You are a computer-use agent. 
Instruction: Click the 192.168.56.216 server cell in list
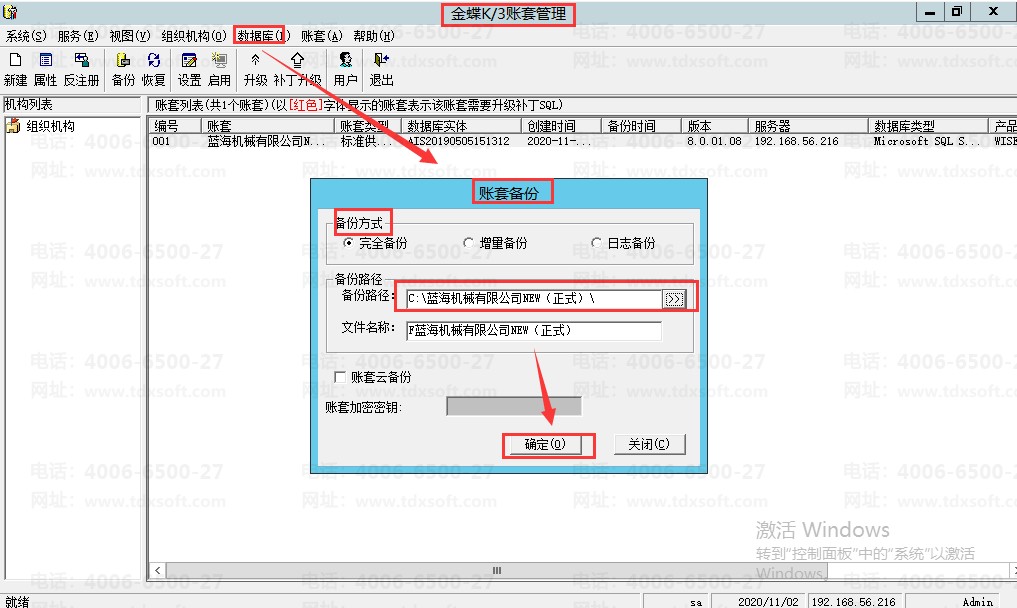pos(796,141)
